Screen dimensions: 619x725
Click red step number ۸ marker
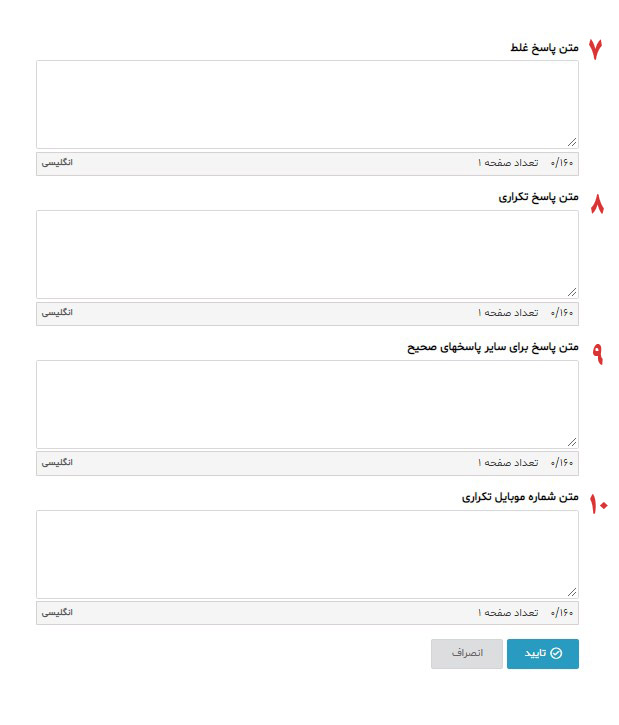coord(597,204)
